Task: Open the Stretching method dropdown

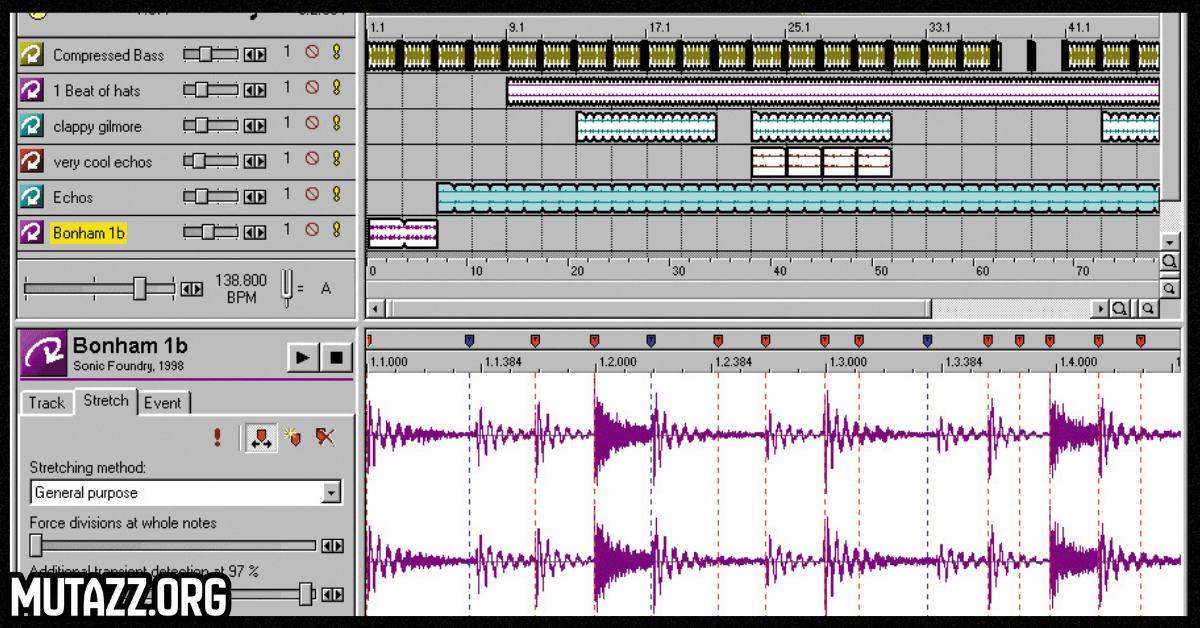Action: [331, 493]
